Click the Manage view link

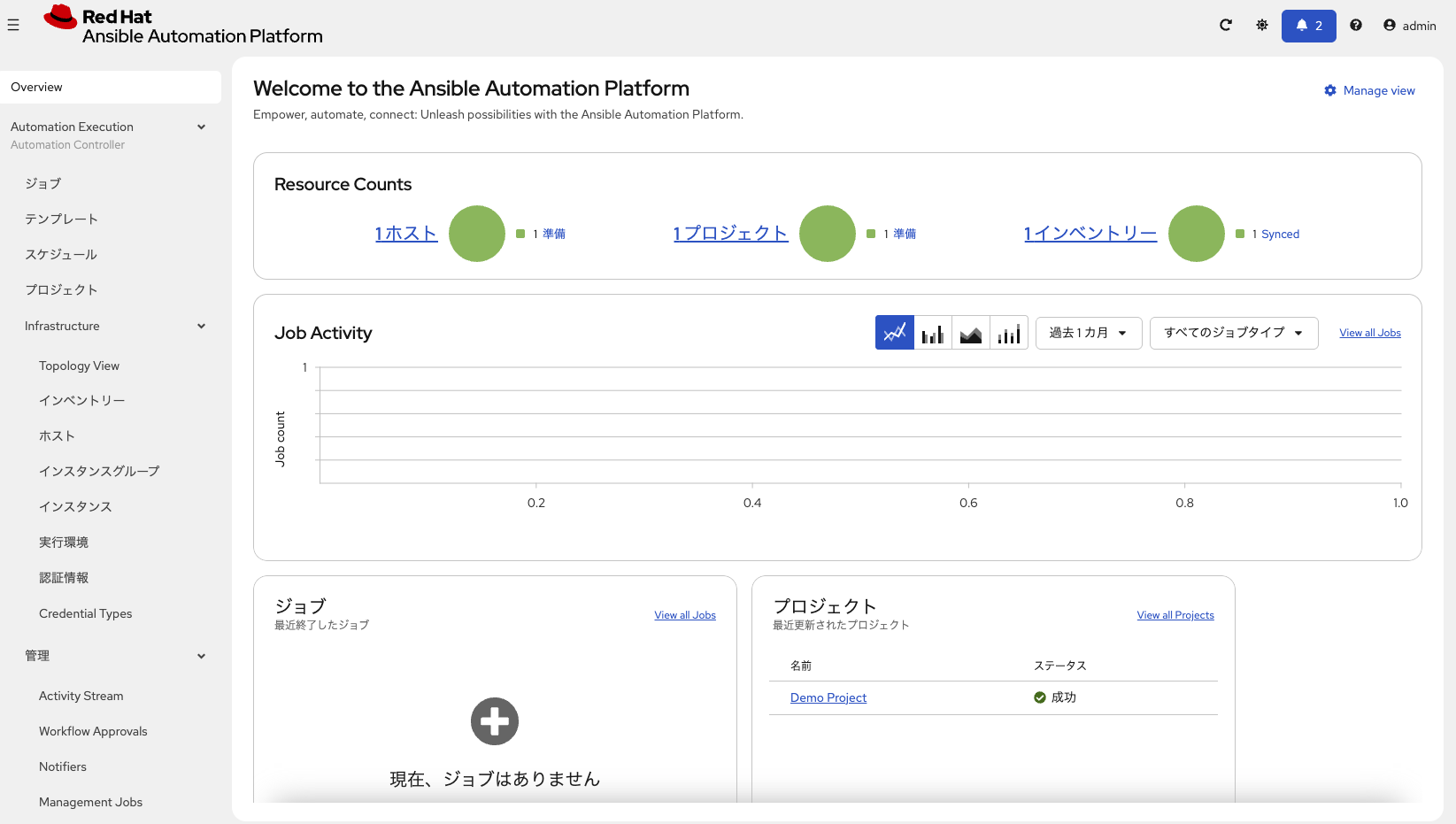(1369, 90)
